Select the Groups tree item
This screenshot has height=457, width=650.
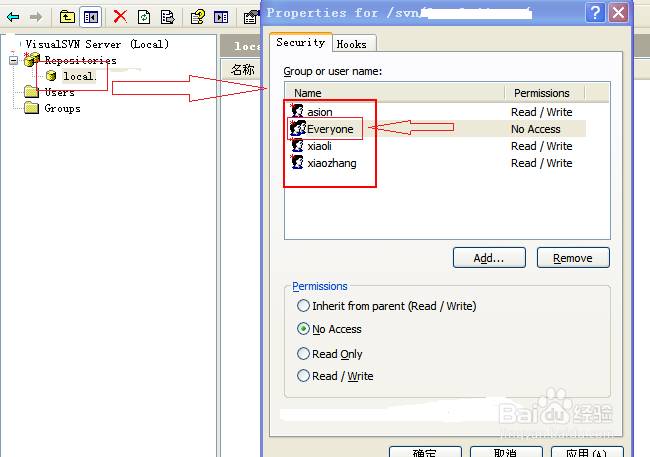tap(62, 109)
